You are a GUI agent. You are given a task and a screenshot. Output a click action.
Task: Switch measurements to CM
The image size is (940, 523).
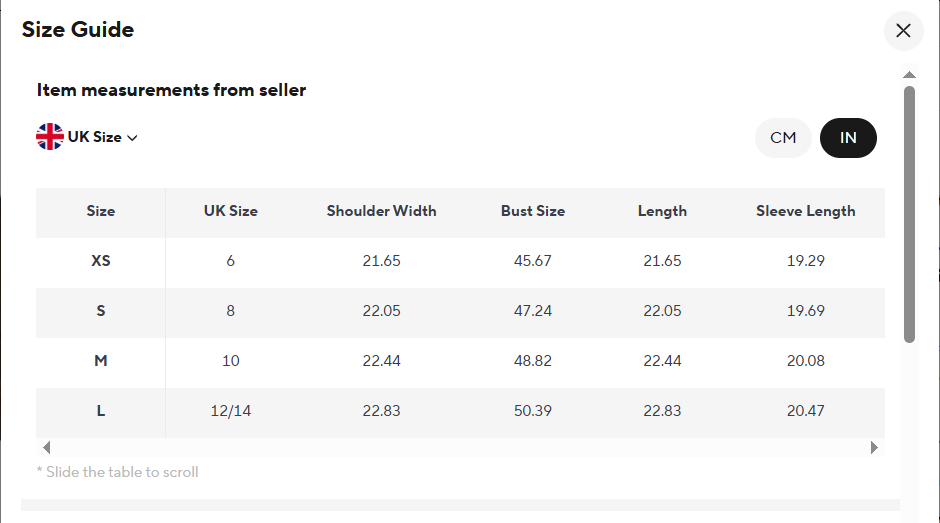[x=783, y=138]
